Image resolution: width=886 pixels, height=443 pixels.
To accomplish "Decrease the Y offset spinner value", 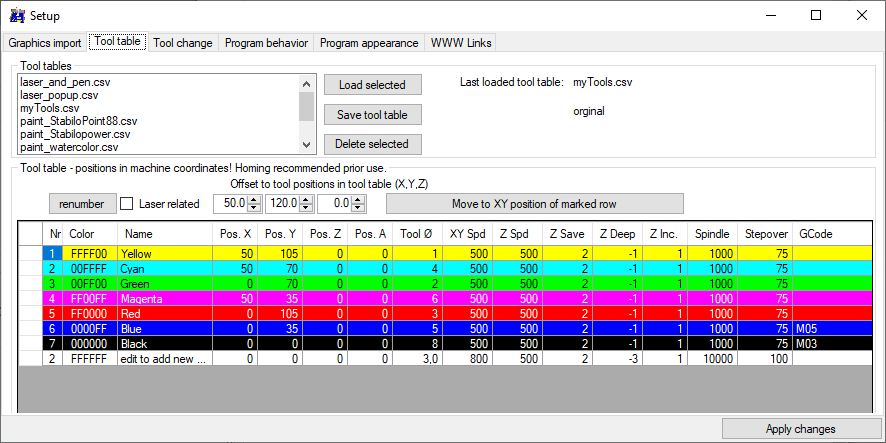I will point(305,208).
